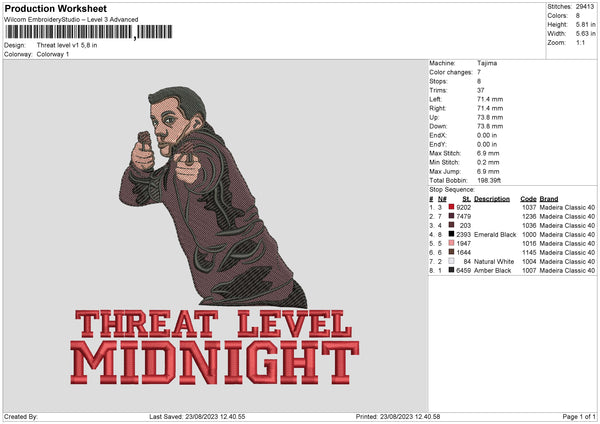Click the 'Natural White' description
Screen dimensions: 600x424
494,261
